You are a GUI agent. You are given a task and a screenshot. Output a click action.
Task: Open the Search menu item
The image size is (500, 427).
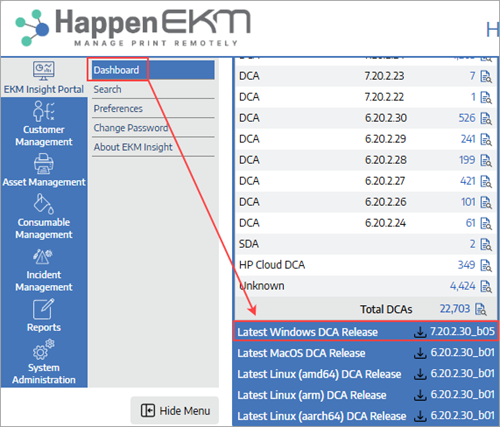point(153,89)
